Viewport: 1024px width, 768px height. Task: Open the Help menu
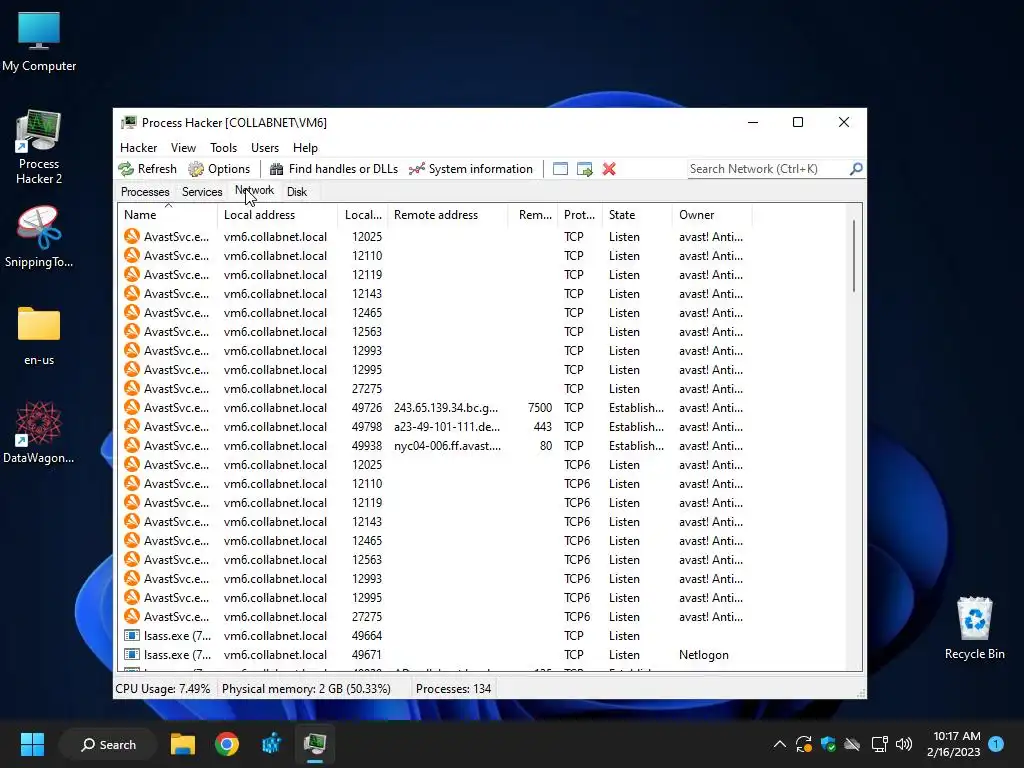(x=305, y=148)
